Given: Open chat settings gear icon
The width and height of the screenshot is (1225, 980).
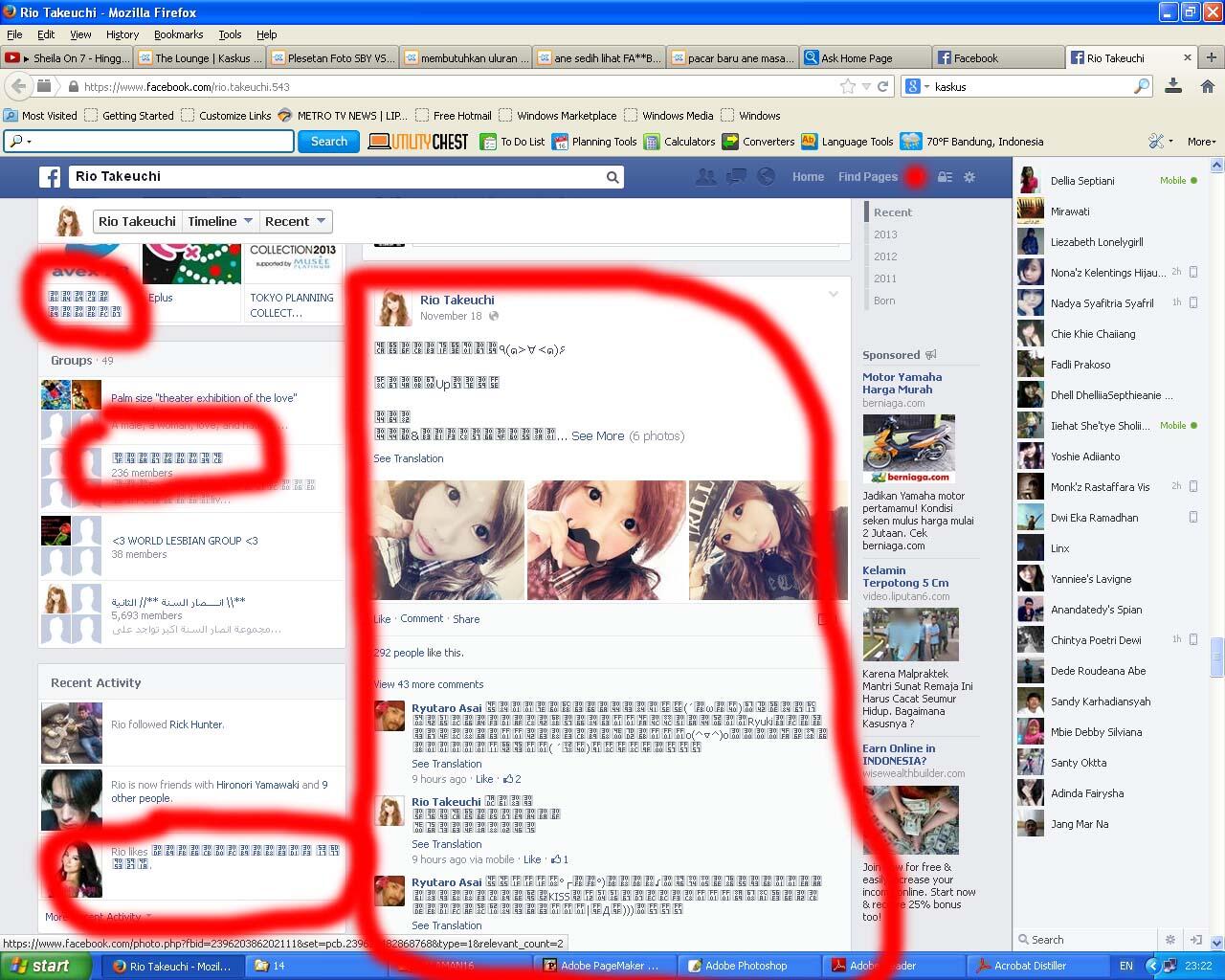Looking at the screenshot, I should (1169, 940).
